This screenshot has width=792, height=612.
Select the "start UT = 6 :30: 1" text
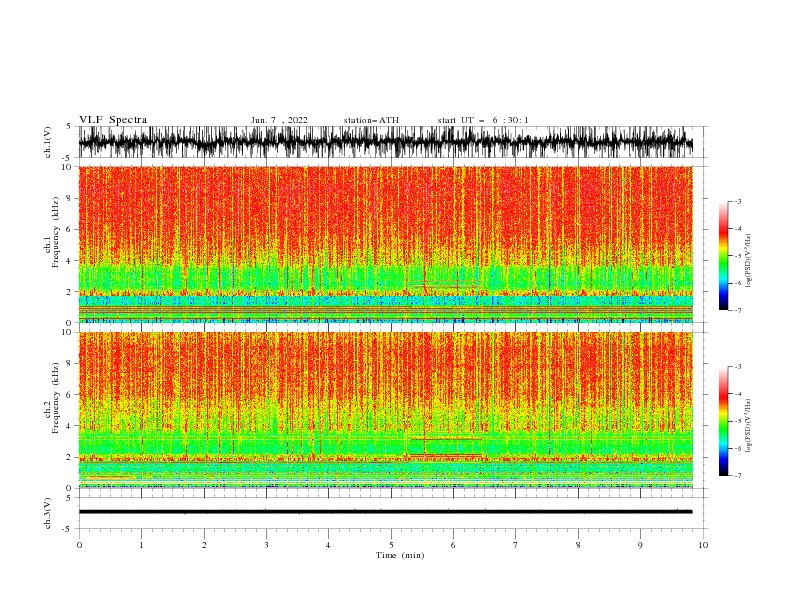(483, 120)
